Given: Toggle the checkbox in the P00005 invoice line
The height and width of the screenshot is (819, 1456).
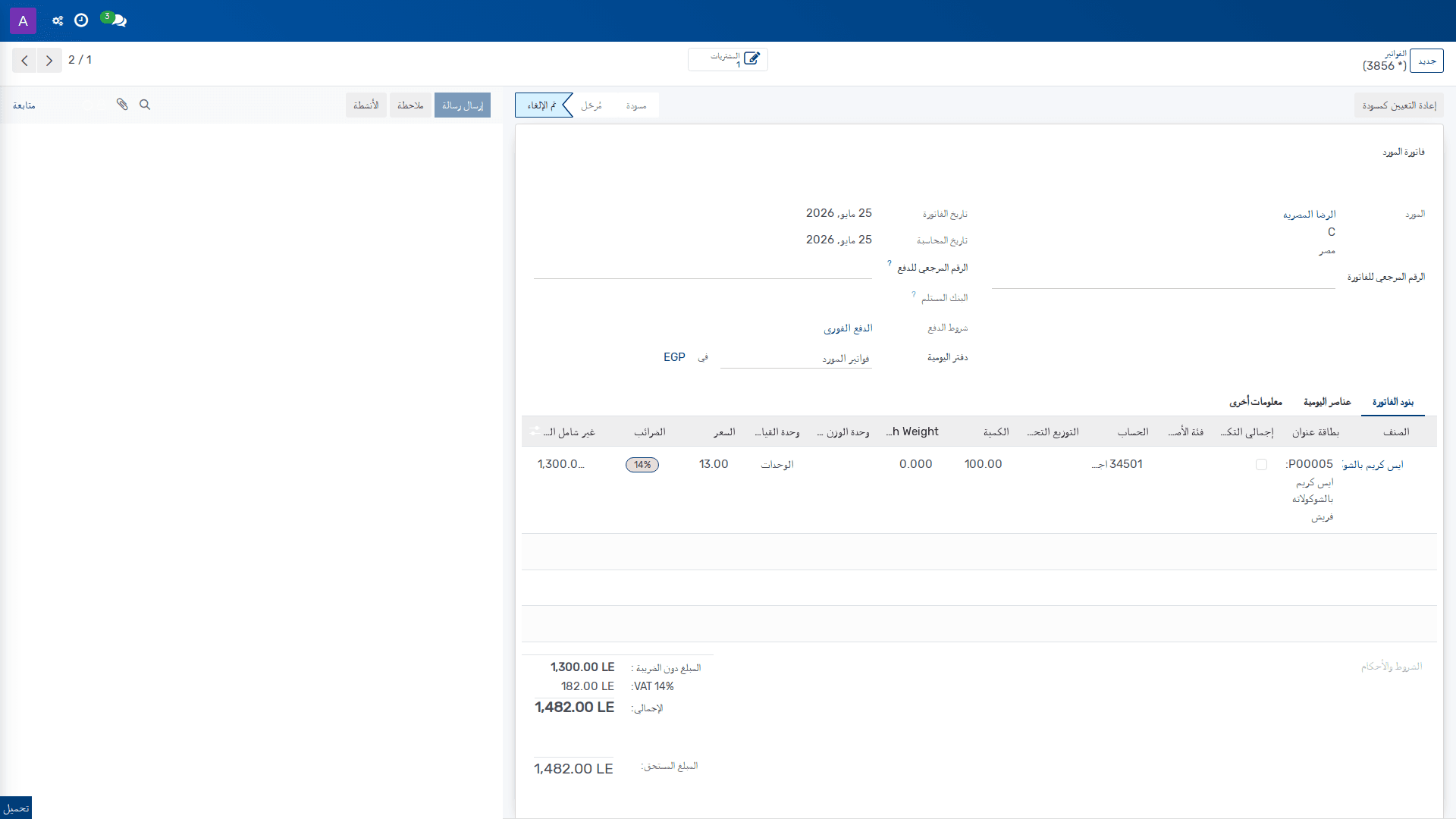Looking at the screenshot, I should point(1261,464).
